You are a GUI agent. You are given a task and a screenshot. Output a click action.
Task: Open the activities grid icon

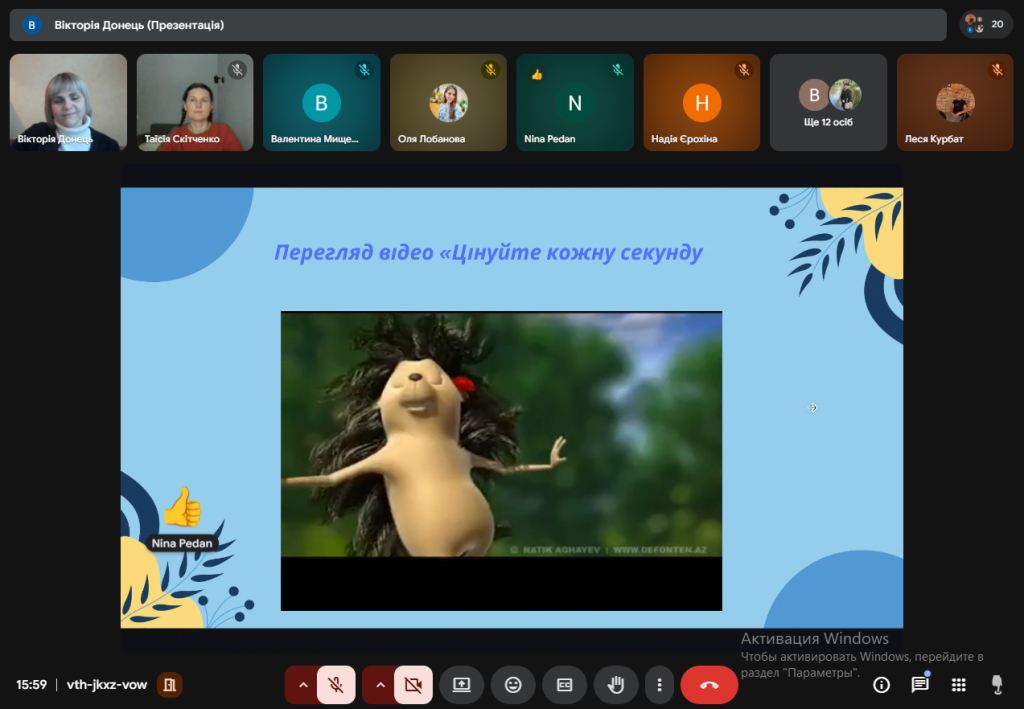pos(958,685)
